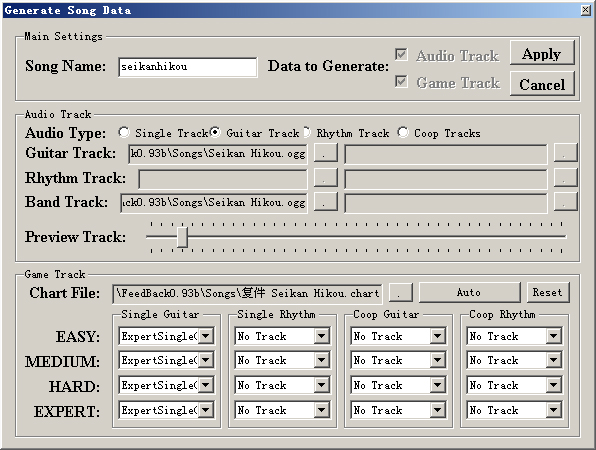The image size is (596, 450).
Task: Browse for the second Rhythm Track file
Action: tap(566, 177)
